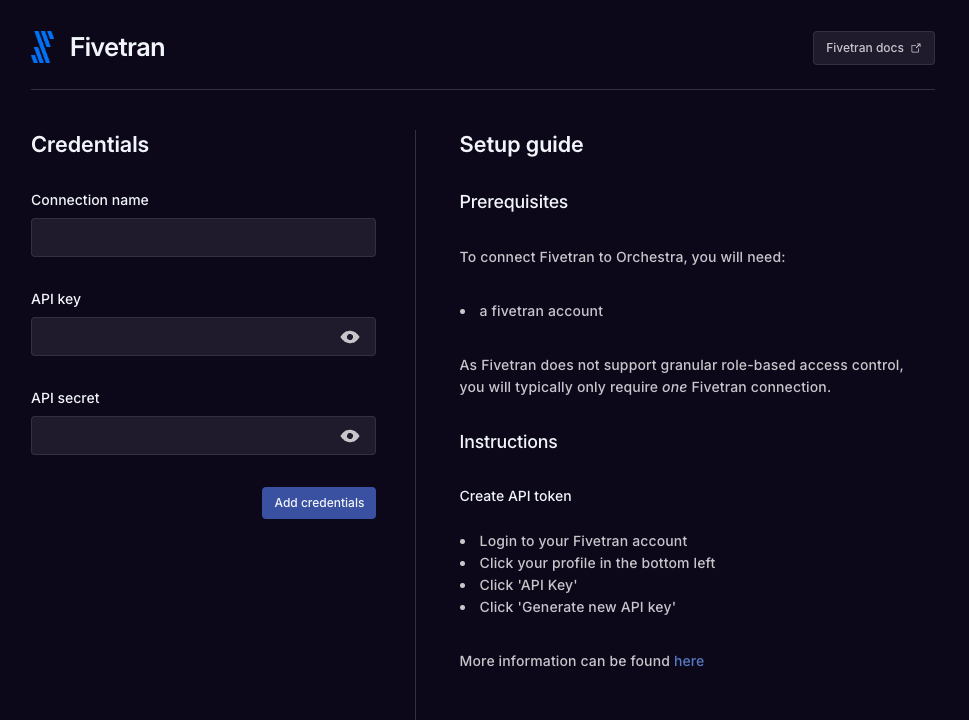Click the external link icon on Fivetran docs
The height and width of the screenshot is (720, 969).
tap(915, 47)
